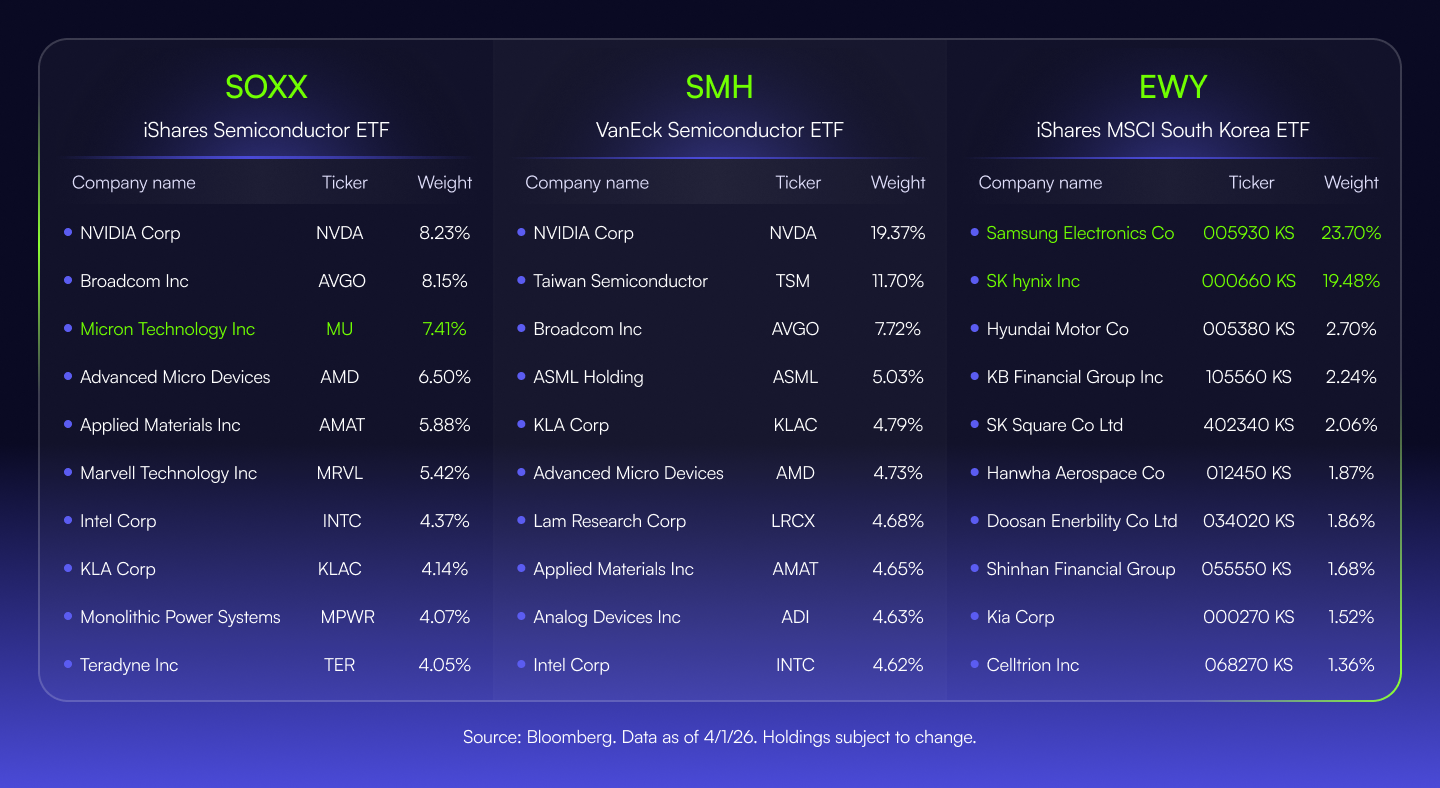The height and width of the screenshot is (788, 1440).
Task: Click the bullet next to SK hynix Inc
Action: pyautogui.click(x=974, y=281)
